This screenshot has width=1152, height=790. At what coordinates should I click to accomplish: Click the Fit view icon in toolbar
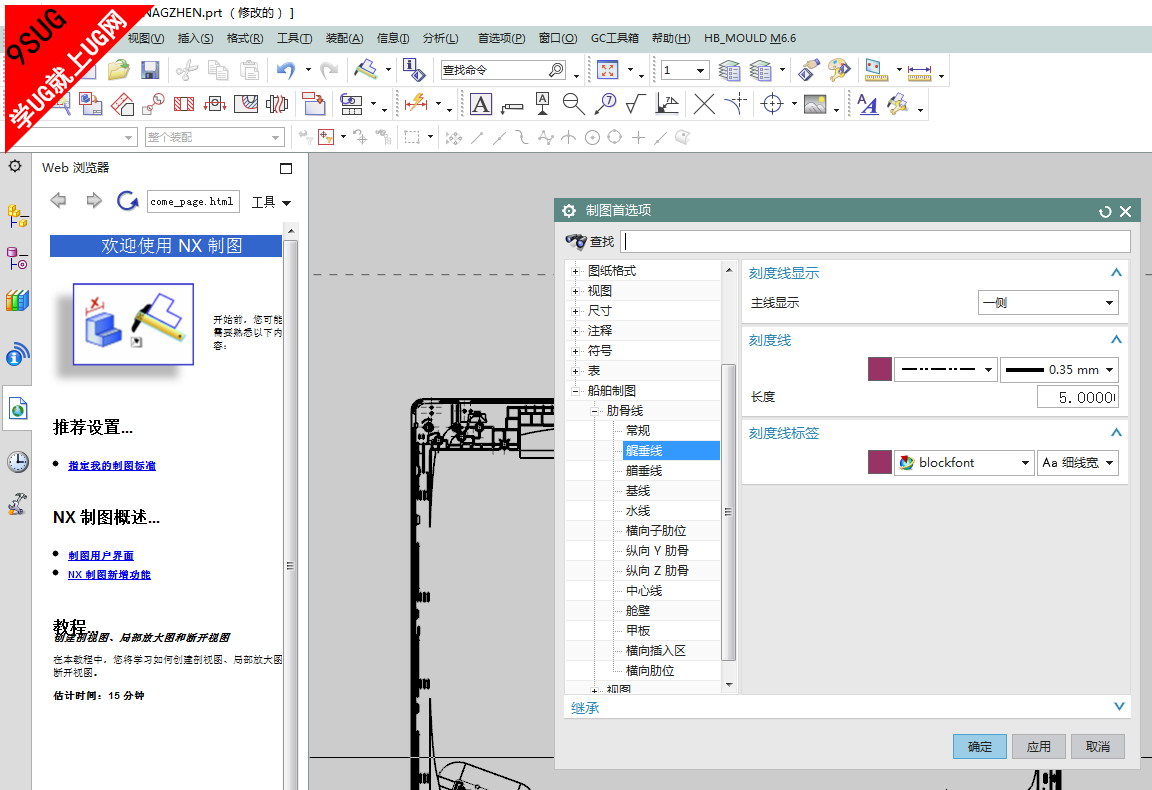(607, 71)
